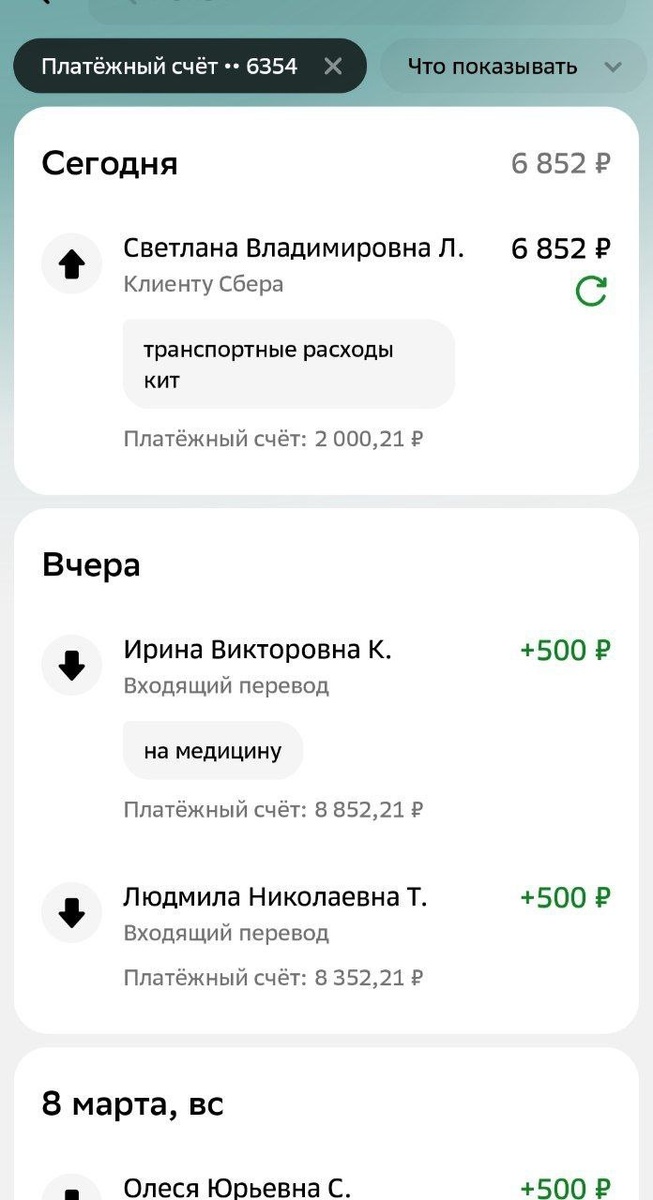
Task: Tap the +500 ₽ amount next to Ирина
Action: click(563, 649)
